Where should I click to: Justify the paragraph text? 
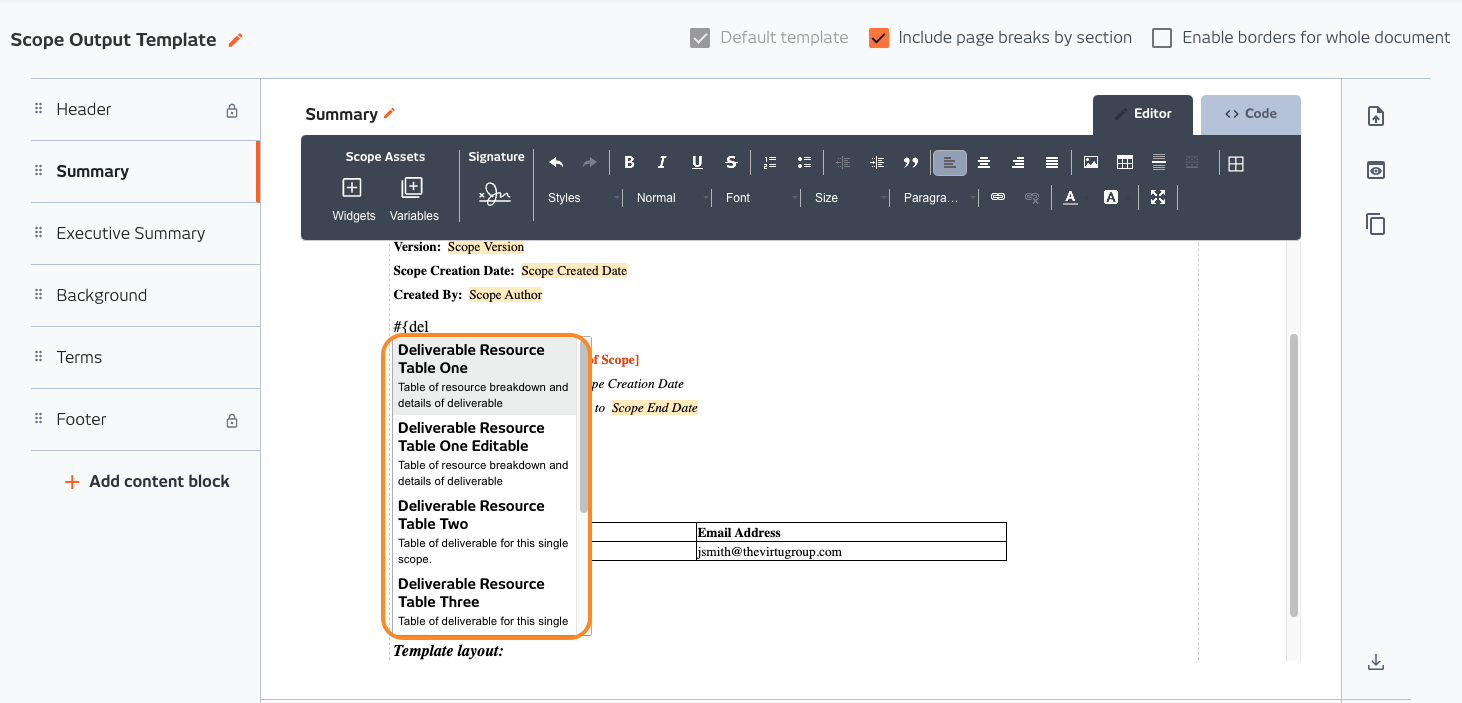[x=1052, y=163]
